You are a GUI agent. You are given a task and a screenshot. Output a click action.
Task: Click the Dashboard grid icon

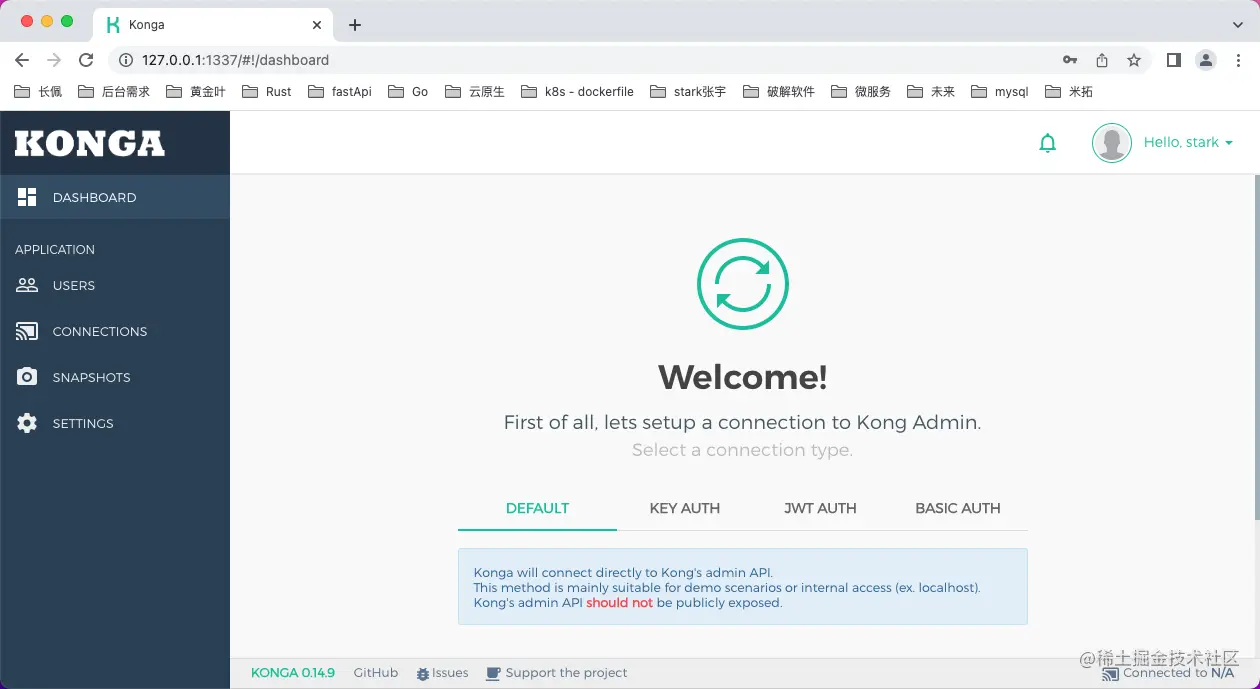point(27,197)
